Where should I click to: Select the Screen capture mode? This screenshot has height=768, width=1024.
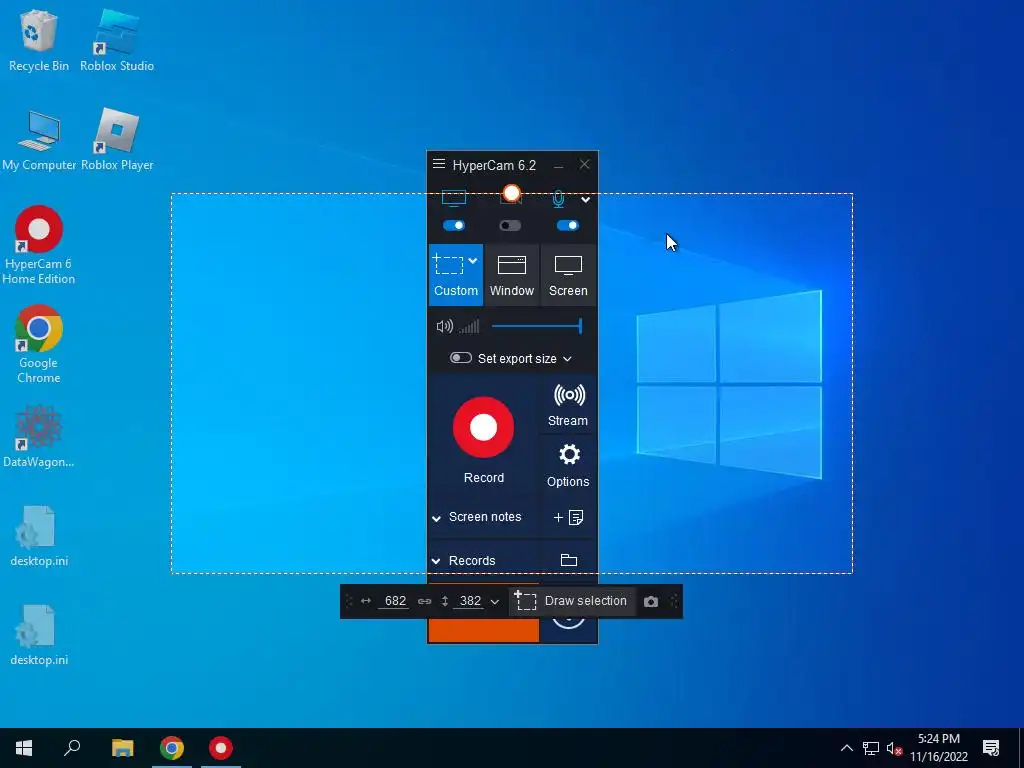click(568, 275)
